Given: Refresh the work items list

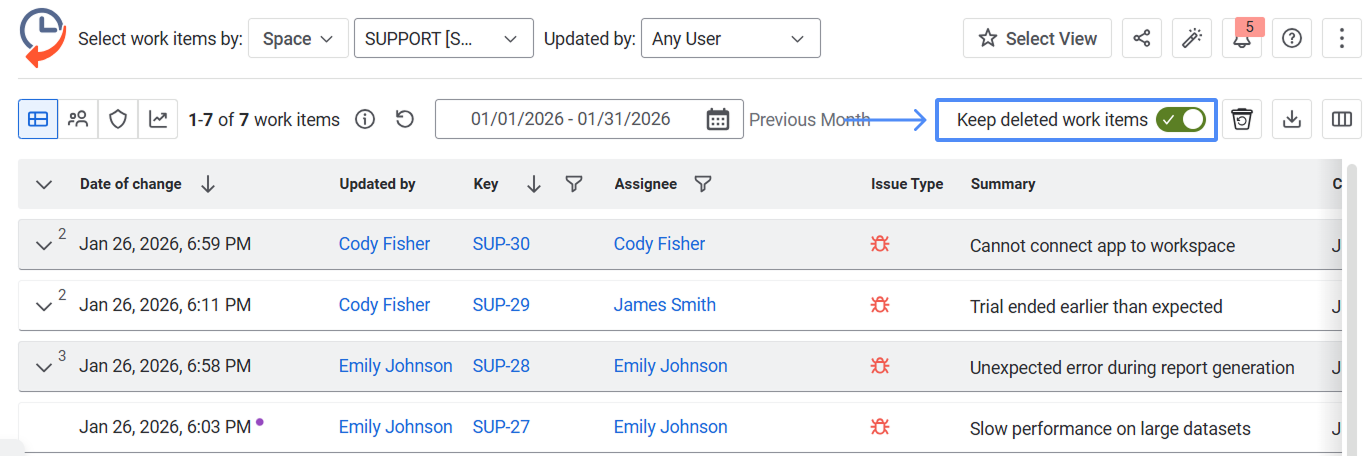Looking at the screenshot, I should (404, 120).
